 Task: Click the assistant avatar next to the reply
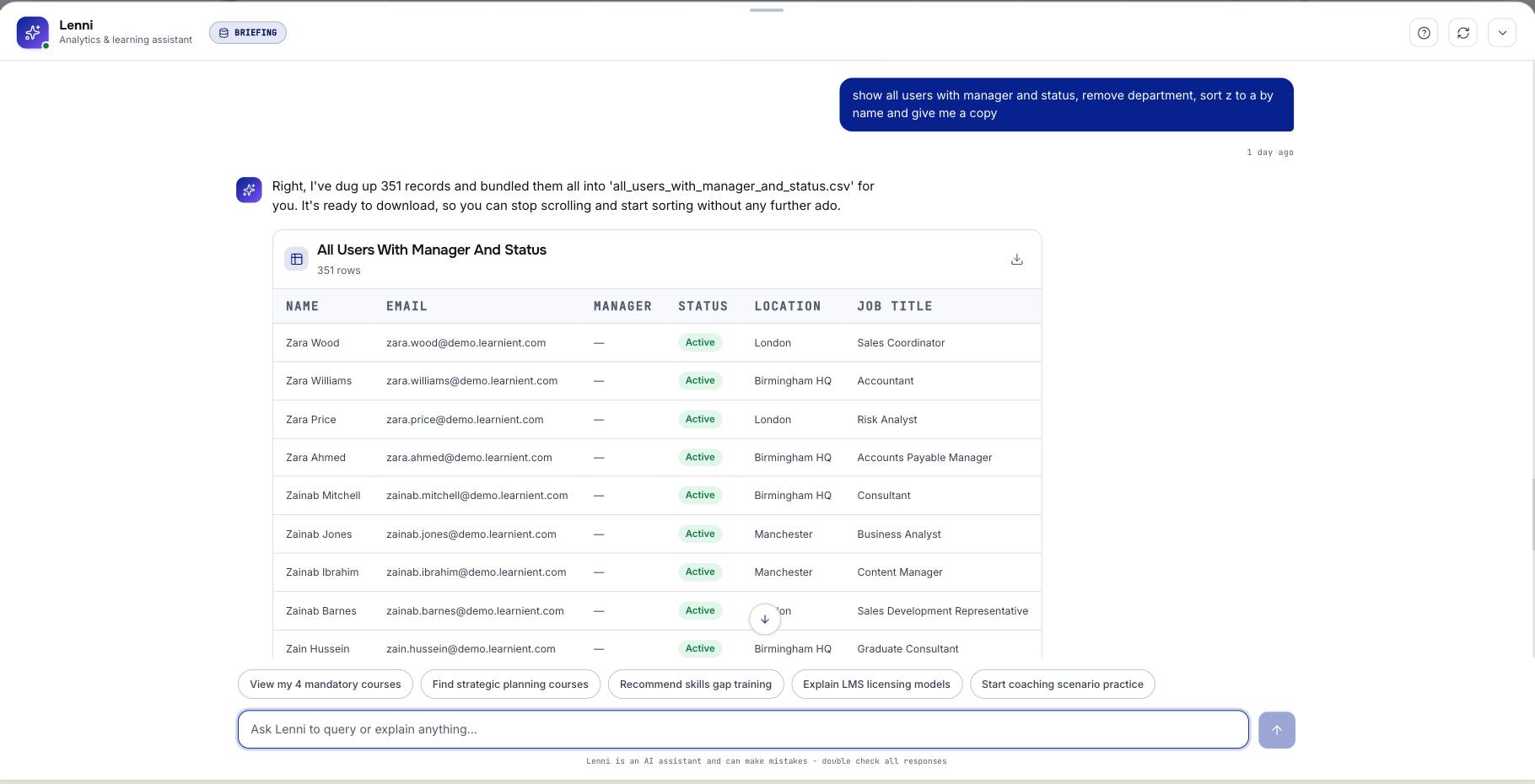tap(249, 190)
